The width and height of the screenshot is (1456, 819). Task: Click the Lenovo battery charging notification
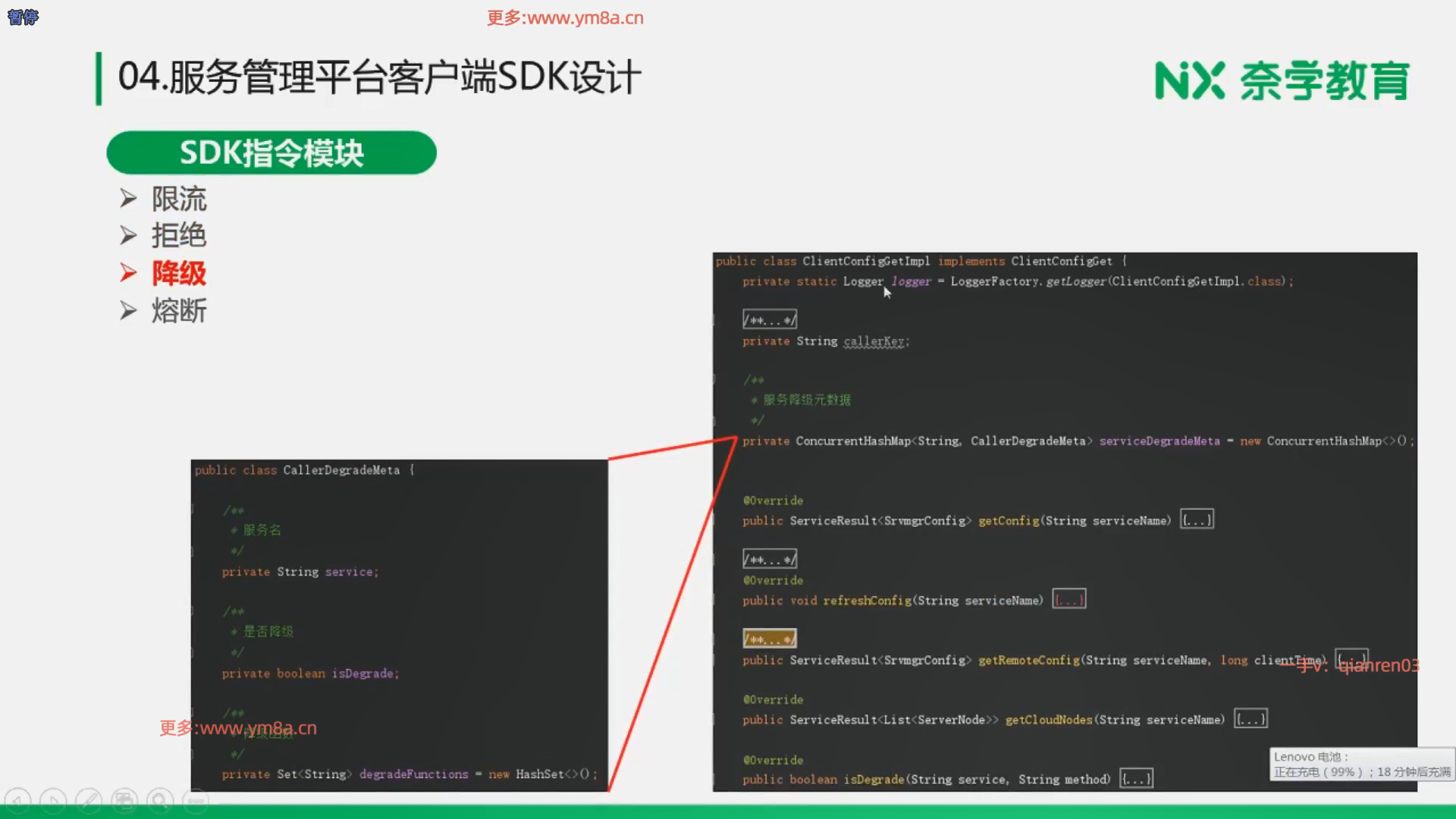(1362, 764)
